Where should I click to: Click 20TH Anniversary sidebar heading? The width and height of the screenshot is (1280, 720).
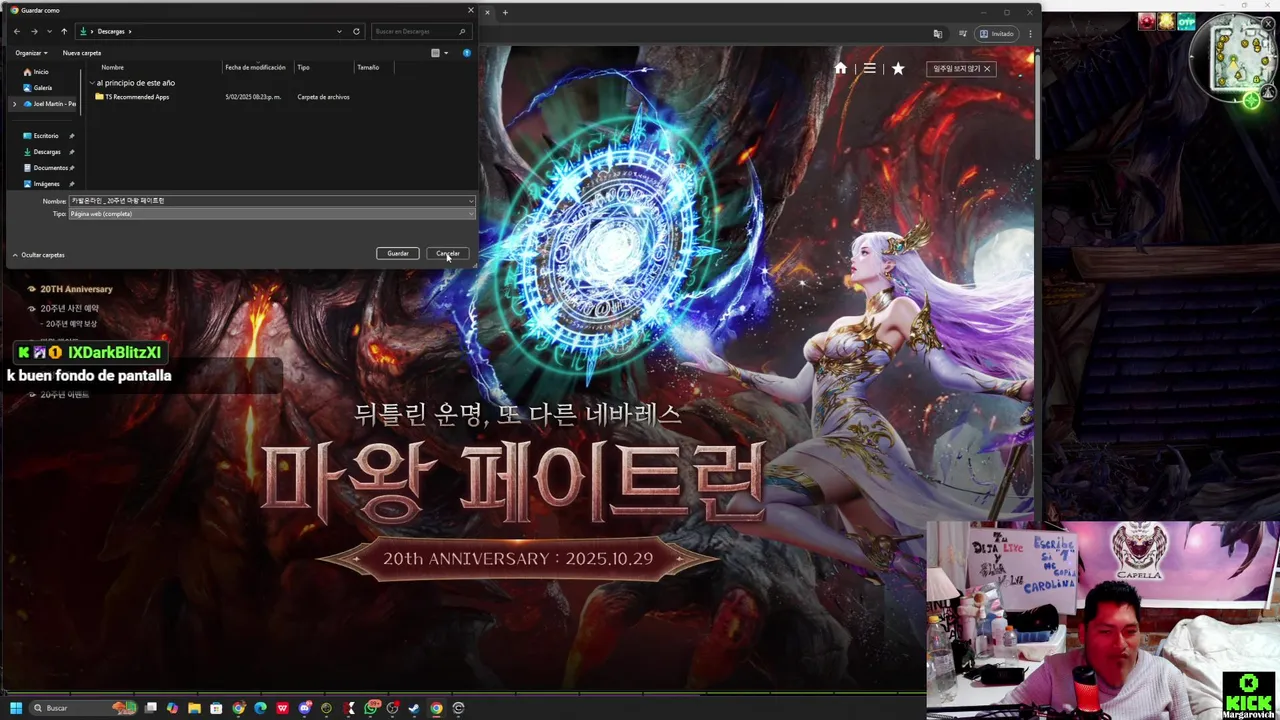coord(76,289)
